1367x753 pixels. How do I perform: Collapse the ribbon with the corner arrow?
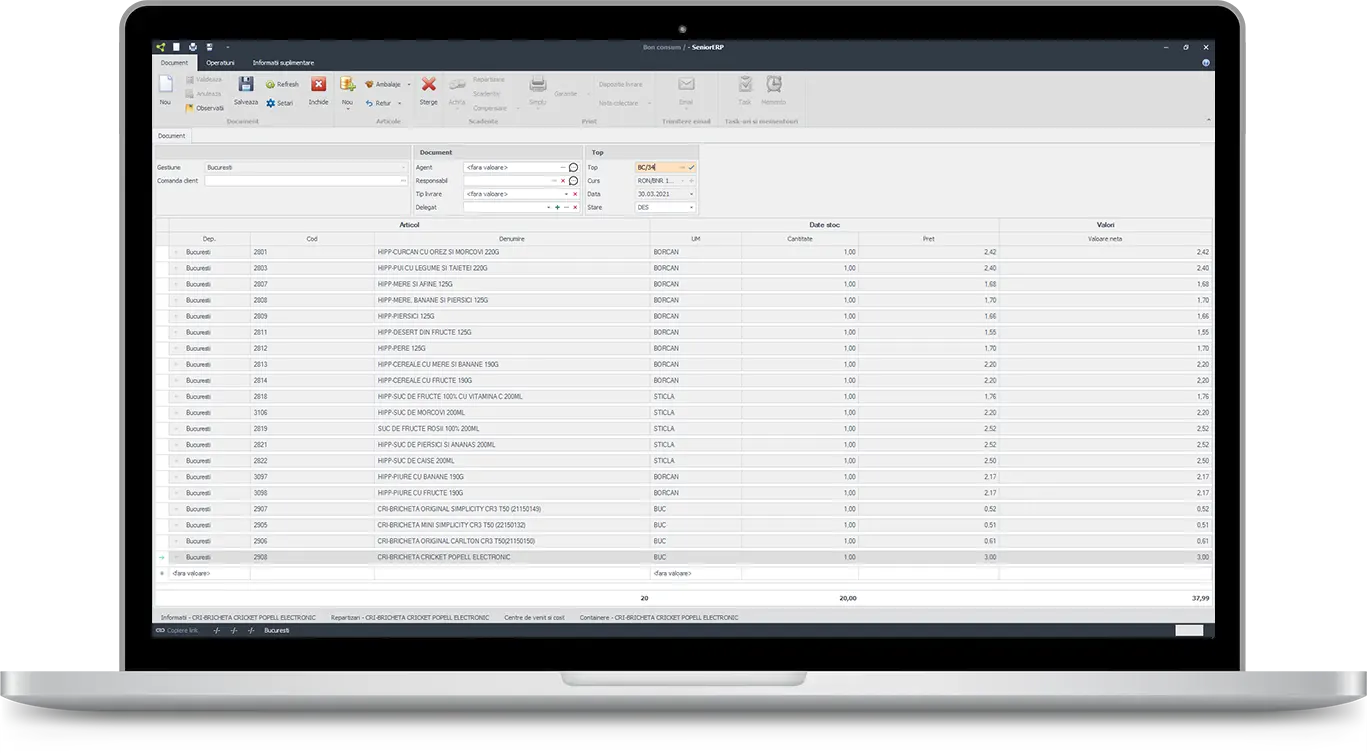coord(1208,121)
